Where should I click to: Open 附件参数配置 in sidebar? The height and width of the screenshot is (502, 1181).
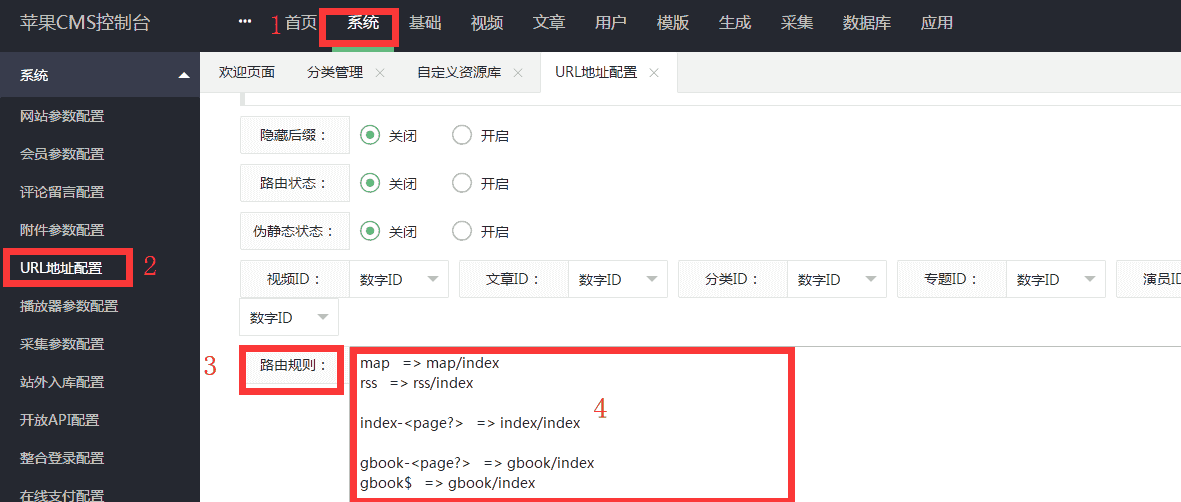62,230
